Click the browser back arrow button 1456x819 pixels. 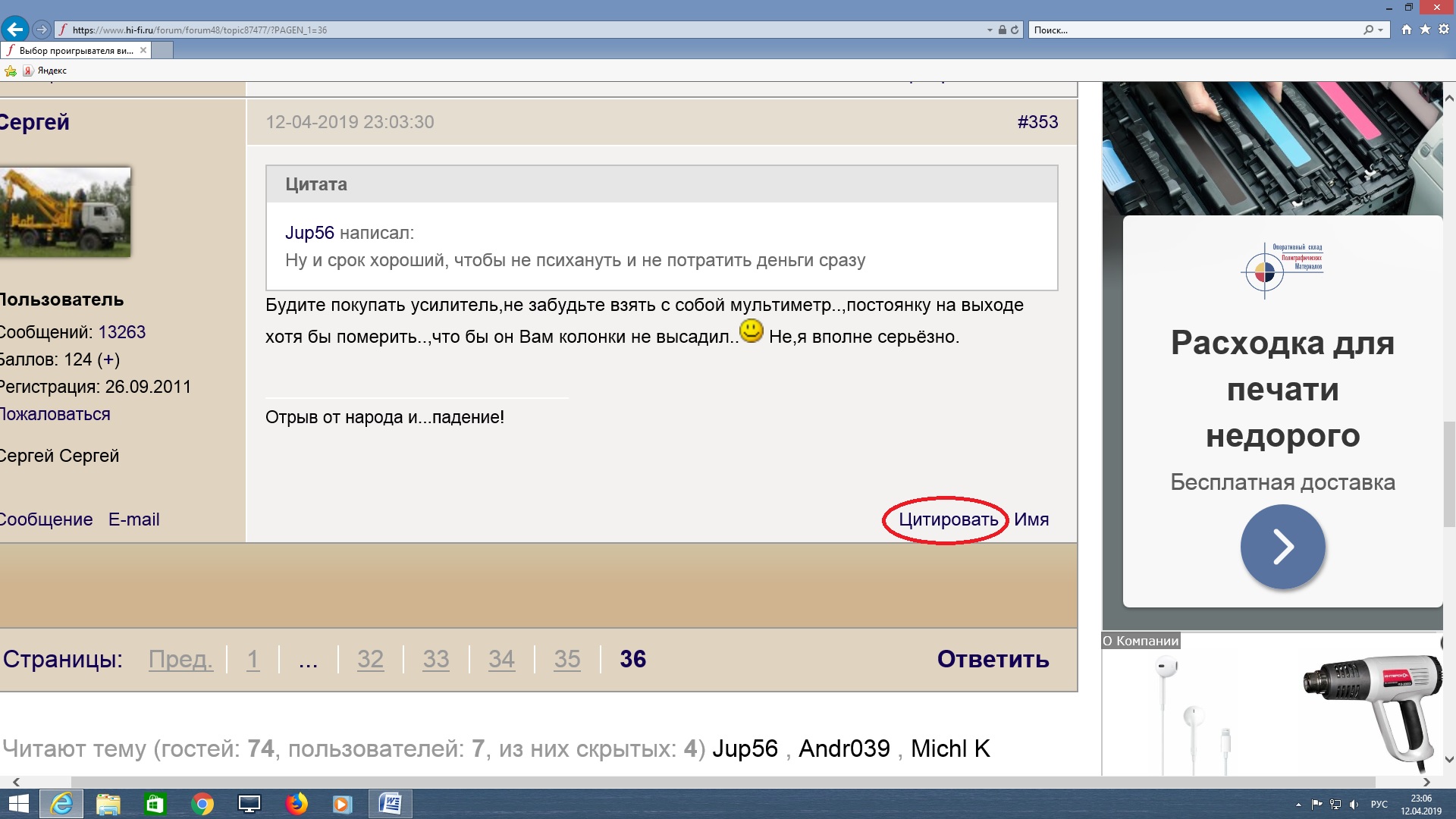pos(14,30)
